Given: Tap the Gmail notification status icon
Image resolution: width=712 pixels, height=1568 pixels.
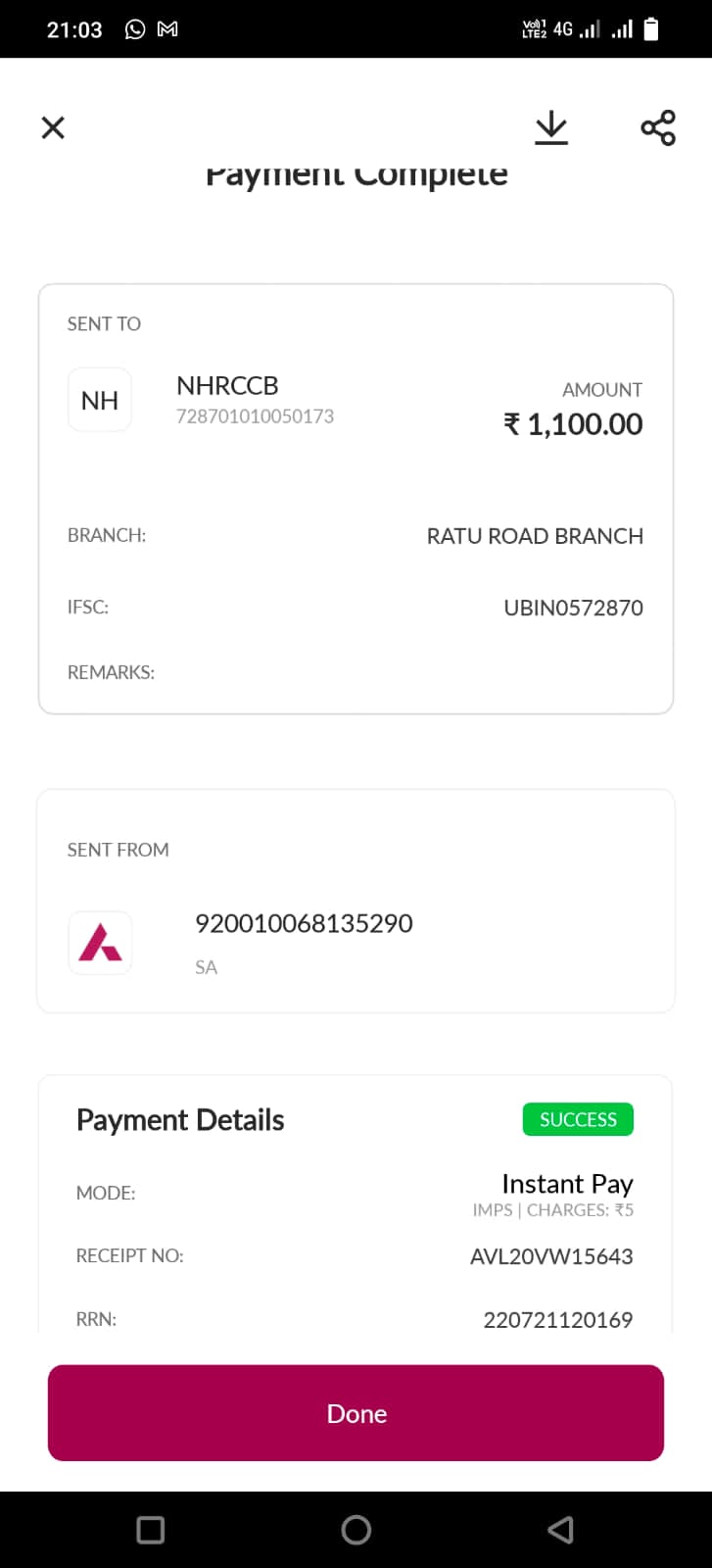Looking at the screenshot, I should pos(167,29).
